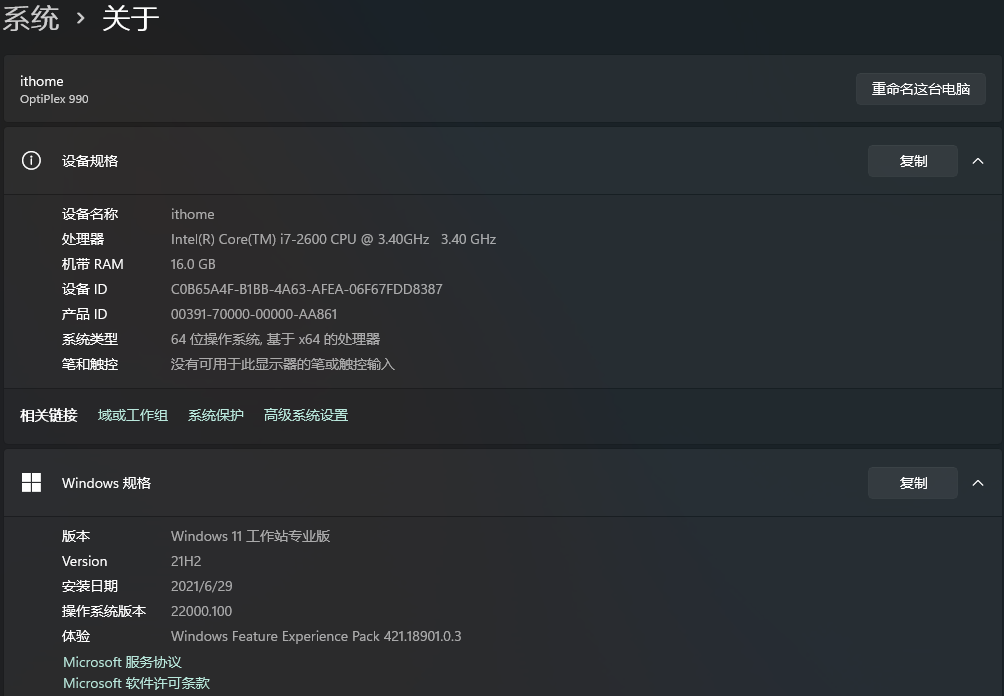Viewport: 1004px width, 696px height.
Task: Collapse the Windows 规格 section chevron
Action: (x=978, y=483)
